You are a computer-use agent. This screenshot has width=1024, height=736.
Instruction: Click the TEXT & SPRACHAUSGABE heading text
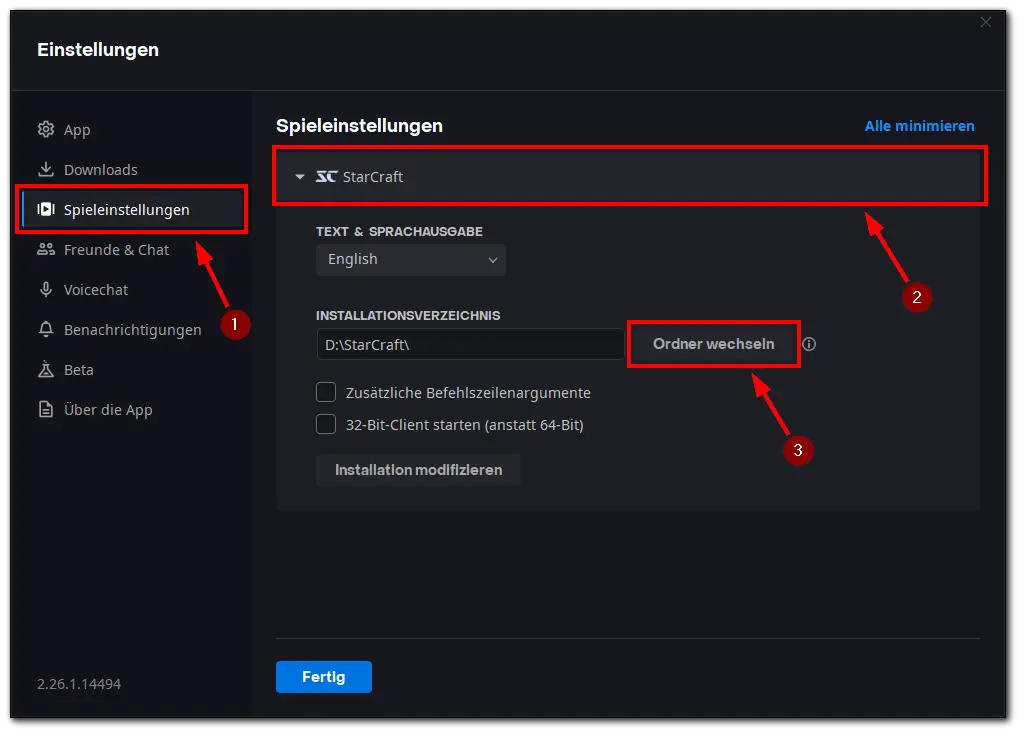tap(400, 231)
